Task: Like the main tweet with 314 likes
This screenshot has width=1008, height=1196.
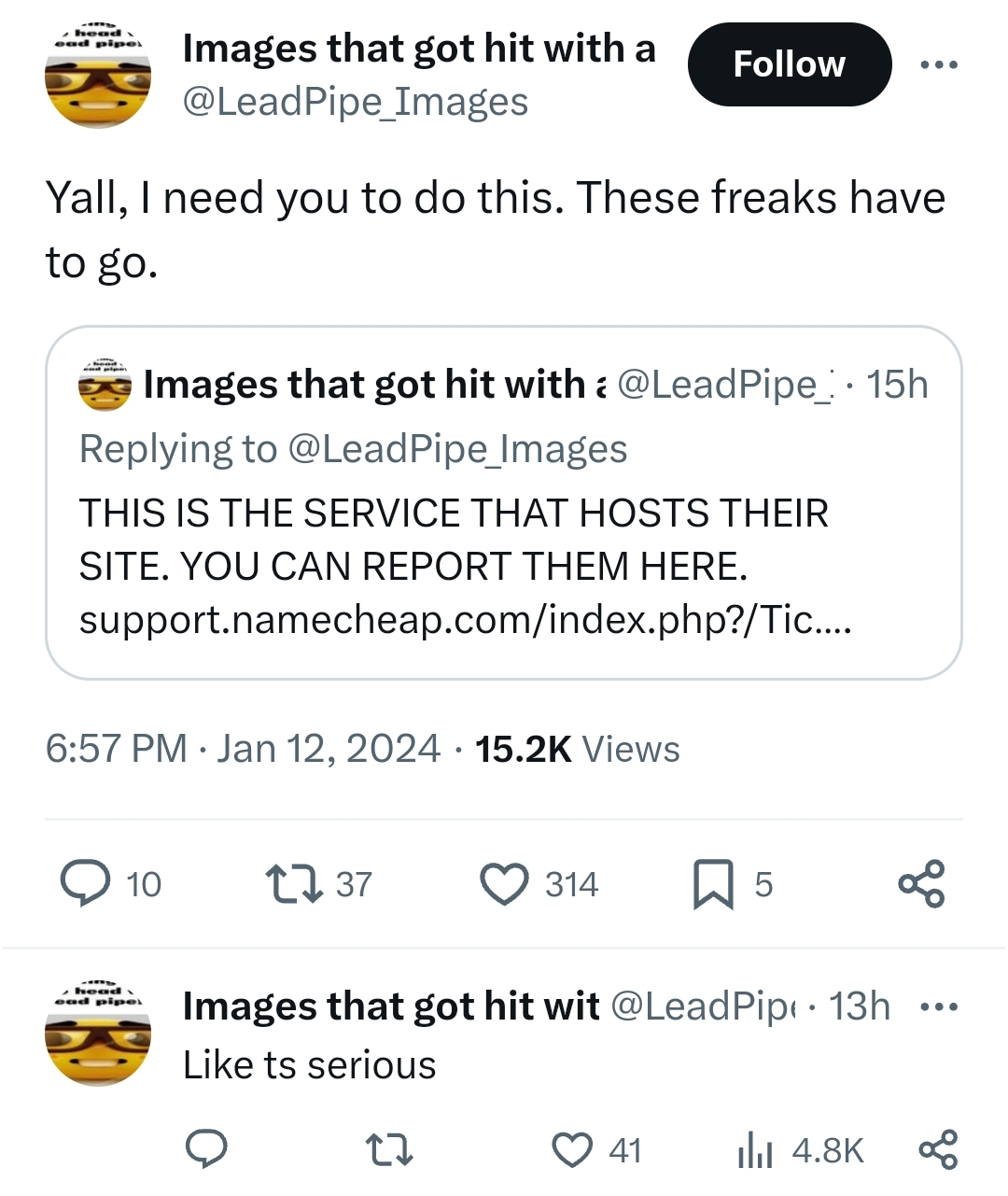Action: [x=504, y=883]
